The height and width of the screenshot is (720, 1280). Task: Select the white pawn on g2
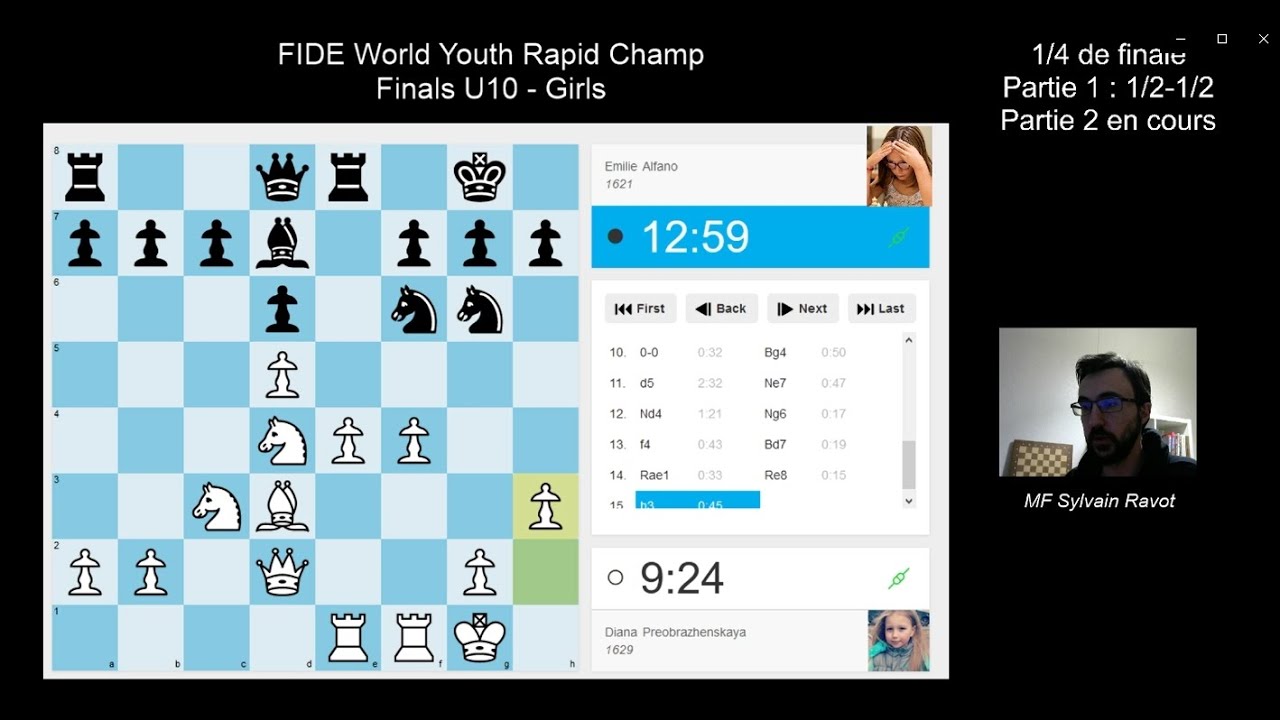[x=480, y=573]
